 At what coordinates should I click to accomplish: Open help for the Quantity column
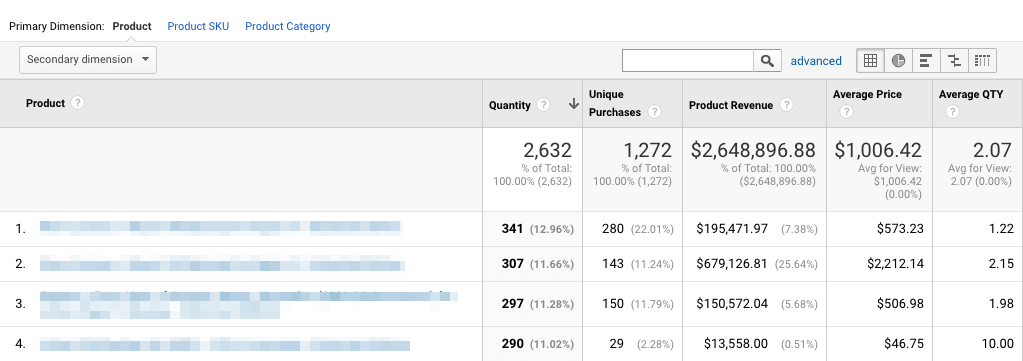(543, 105)
